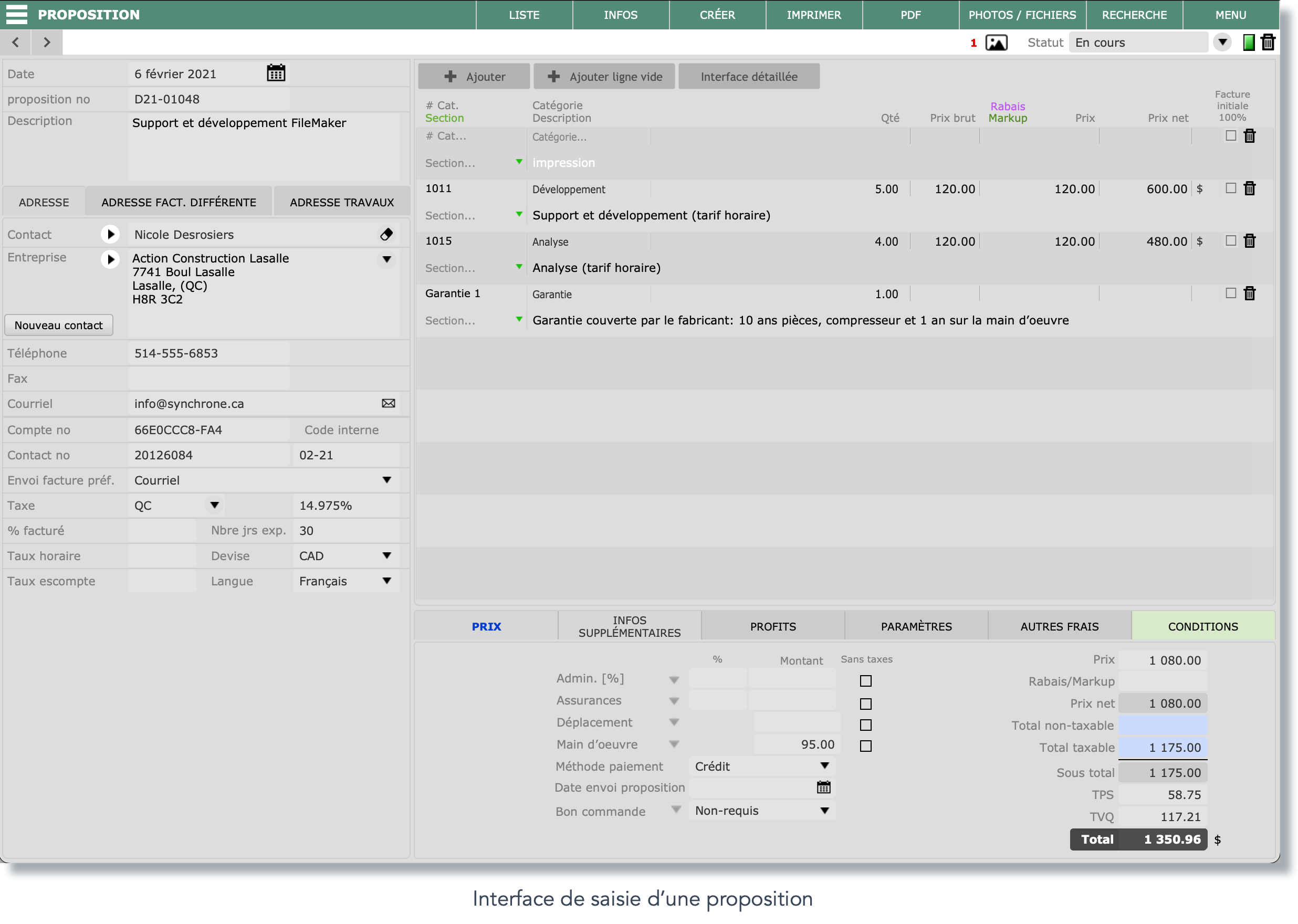Click CRÉER in top menu
Screen dimensions: 1298x924
point(717,15)
